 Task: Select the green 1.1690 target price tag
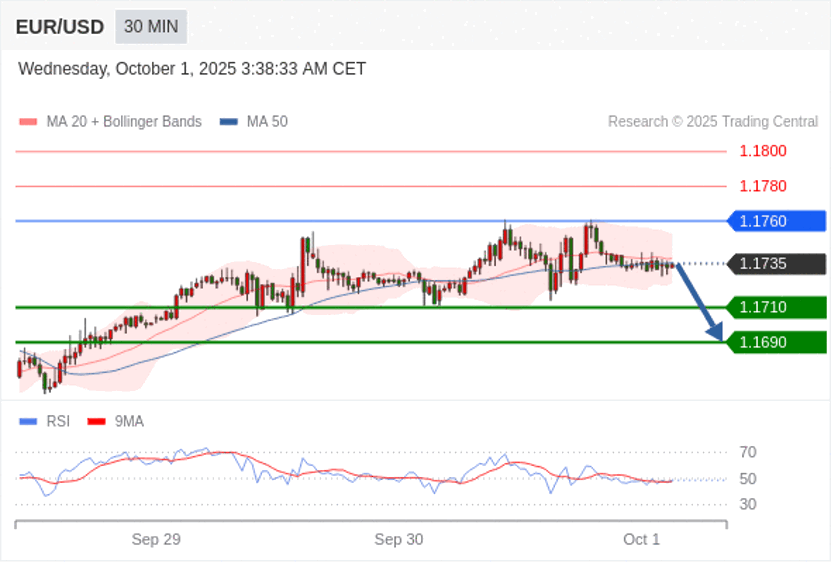coord(776,342)
